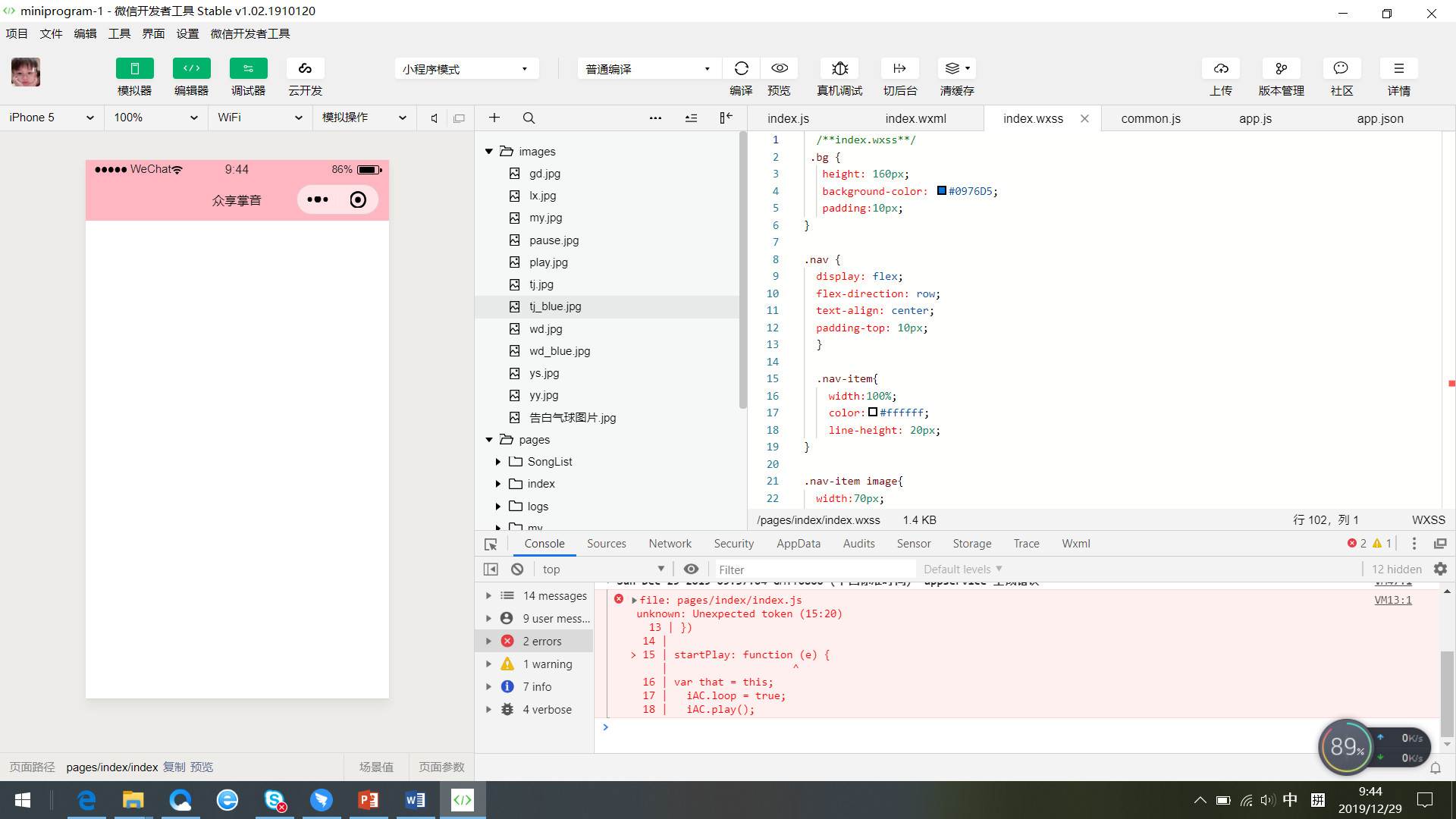Start real device debugging
The image size is (1456, 819).
[x=839, y=69]
